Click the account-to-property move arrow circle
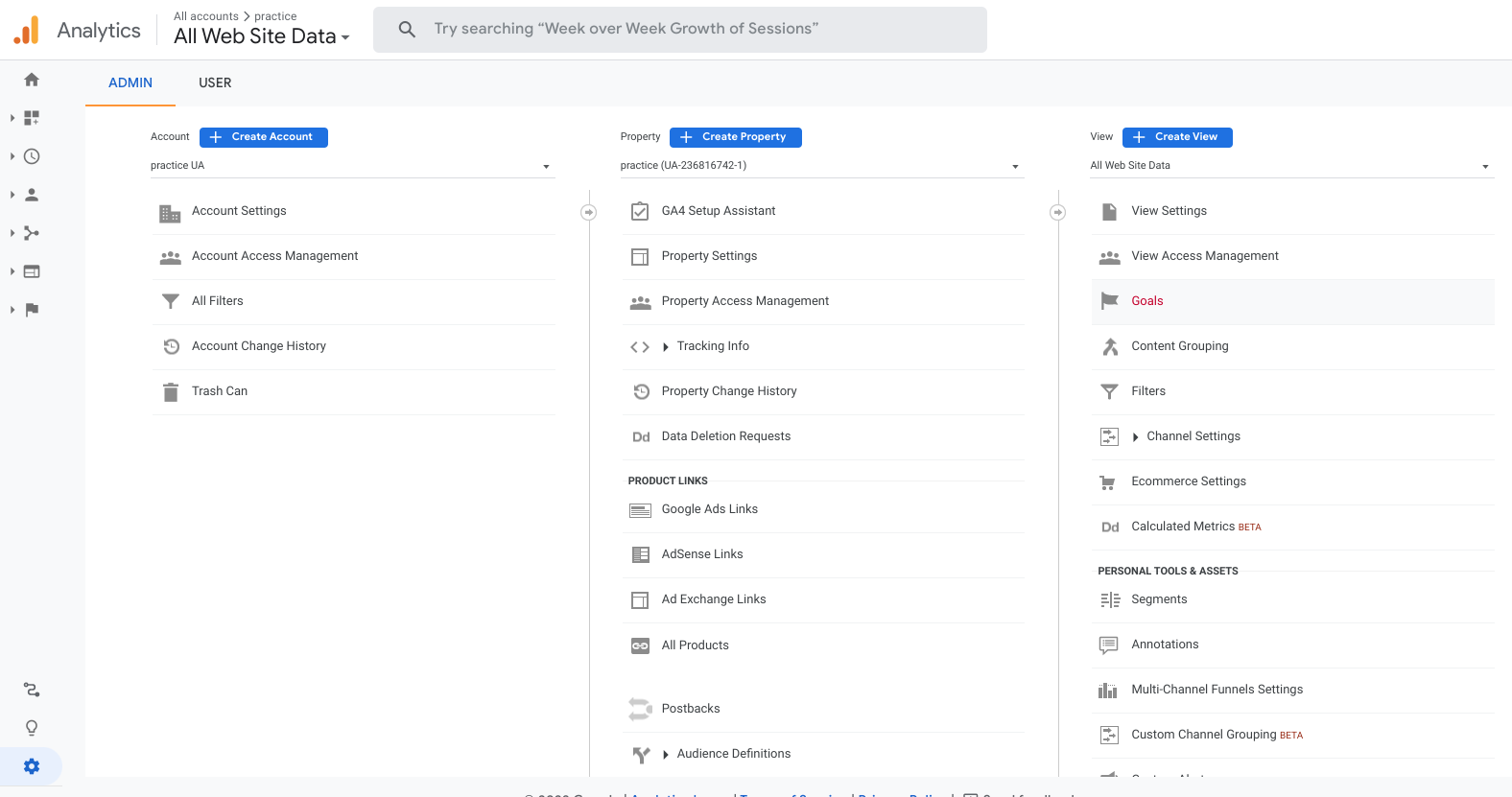This screenshot has height=797, width=1512. 589,212
